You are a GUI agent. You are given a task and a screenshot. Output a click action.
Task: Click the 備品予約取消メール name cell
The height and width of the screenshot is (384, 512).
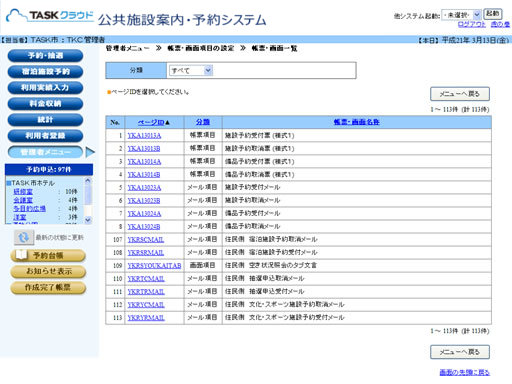(x=357, y=226)
